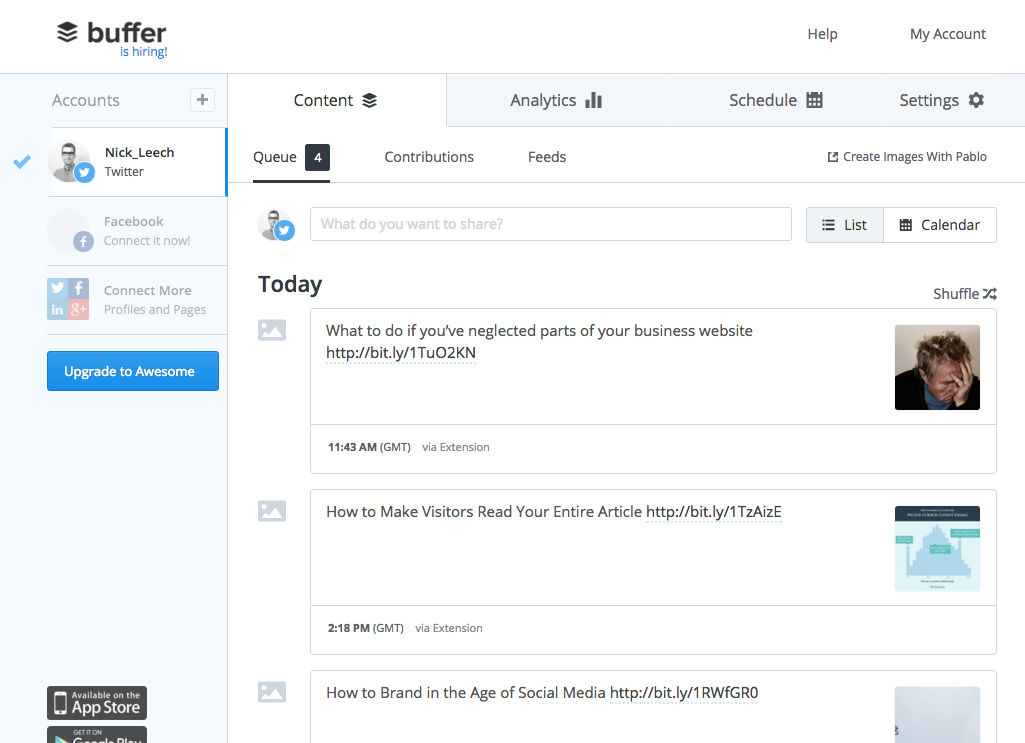This screenshot has width=1025, height=743.
Task: Click the Connect More social networks icon
Action: point(68,299)
